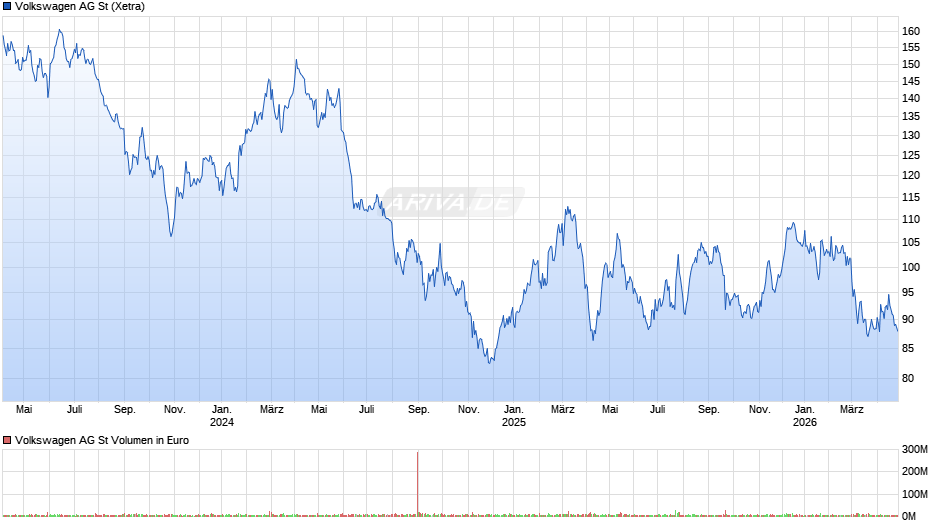The width and height of the screenshot is (940, 526).
Task: Click the first 'Sep.' label on time axis
Action: click(x=125, y=410)
